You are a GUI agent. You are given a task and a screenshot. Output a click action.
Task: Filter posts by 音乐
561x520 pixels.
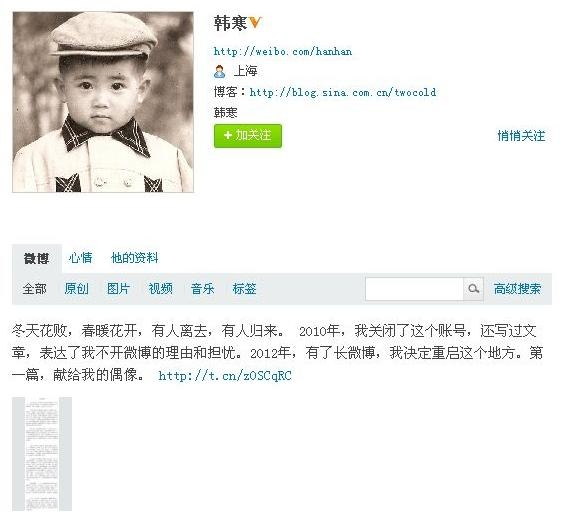(203, 289)
